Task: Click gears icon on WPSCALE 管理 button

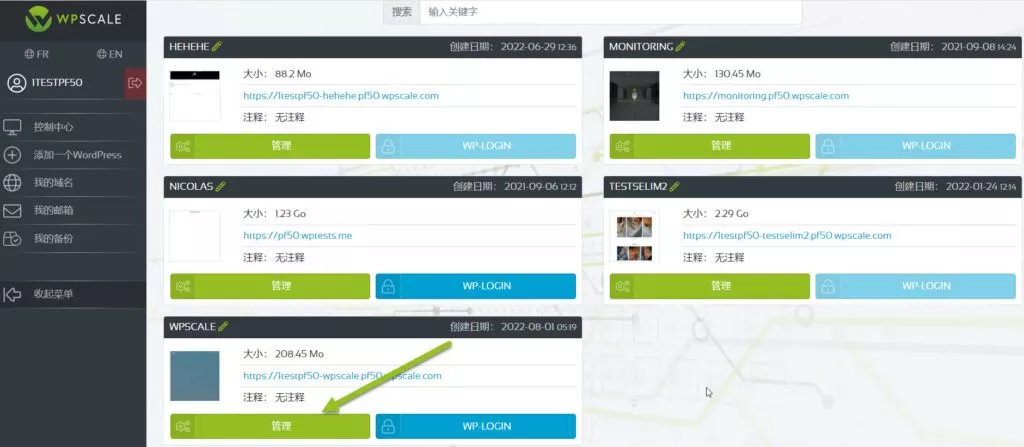Action: 184,426
